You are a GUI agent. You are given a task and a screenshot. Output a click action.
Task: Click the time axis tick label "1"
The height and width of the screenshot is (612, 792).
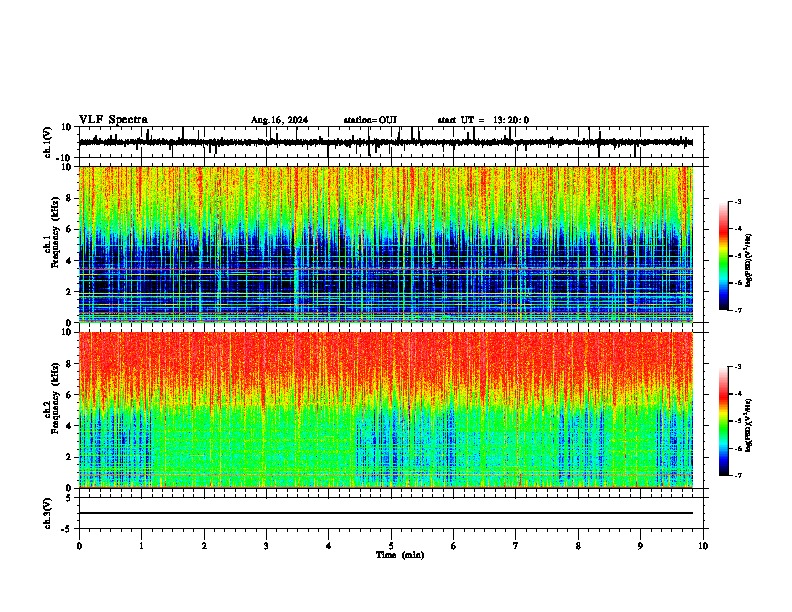tap(141, 546)
